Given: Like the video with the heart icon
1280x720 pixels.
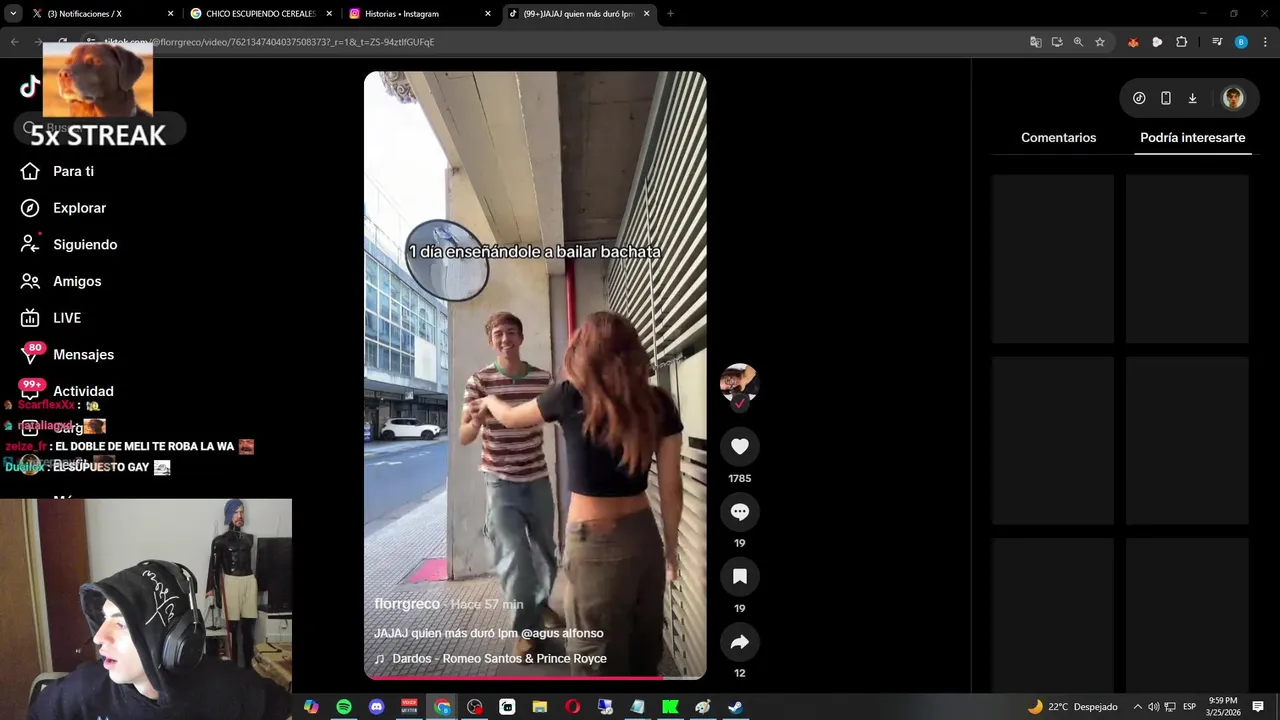Looking at the screenshot, I should 740,446.
